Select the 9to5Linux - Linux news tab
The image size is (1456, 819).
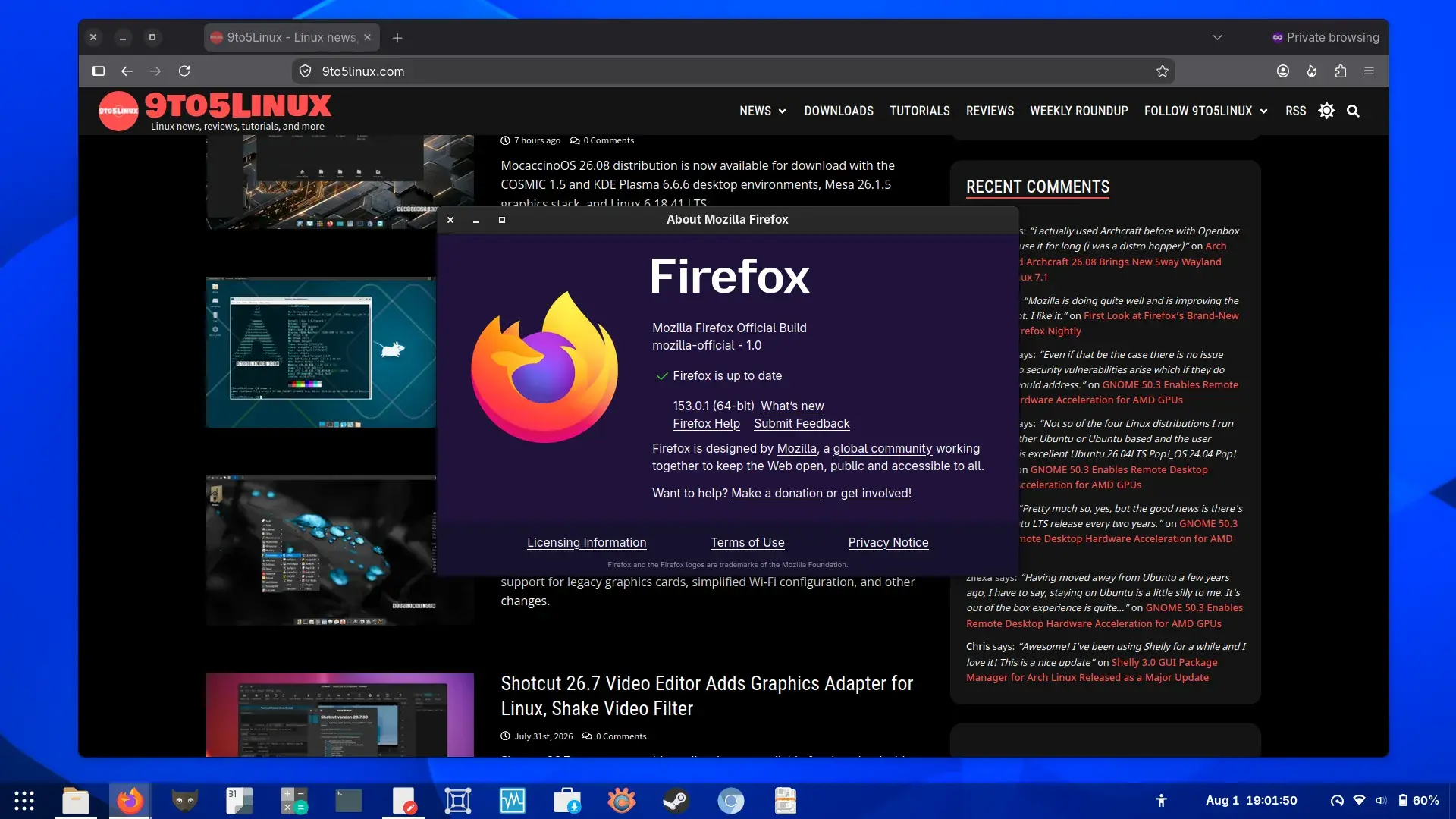(x=292, y=37)
